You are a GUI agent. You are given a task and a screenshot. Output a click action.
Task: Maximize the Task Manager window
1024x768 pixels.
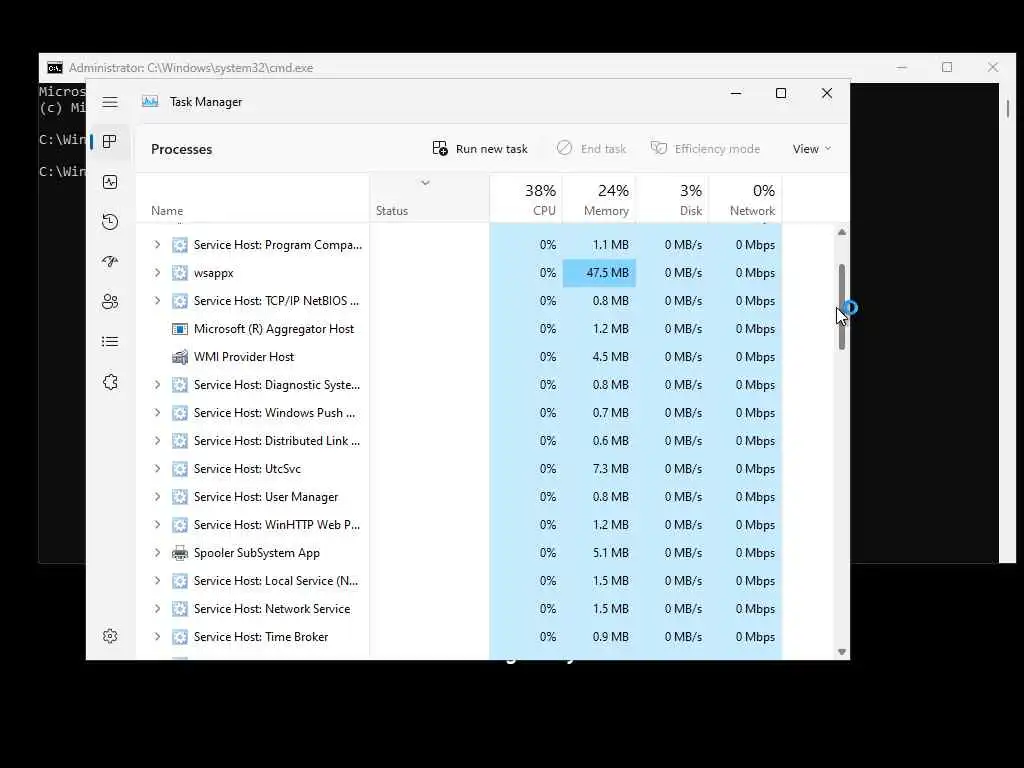pyautogui.click(x=780, y=93)
